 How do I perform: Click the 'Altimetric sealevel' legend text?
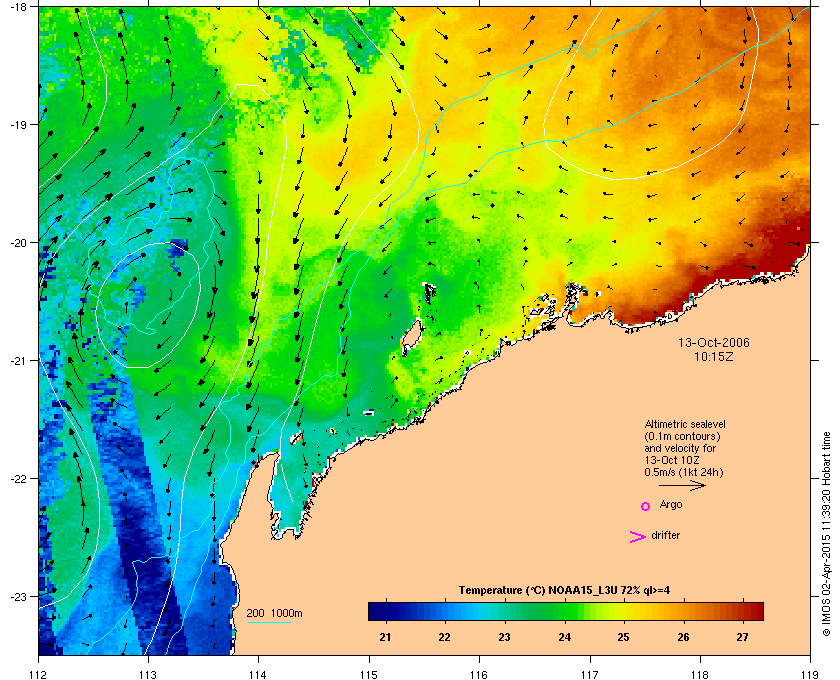tap(685, 424)
